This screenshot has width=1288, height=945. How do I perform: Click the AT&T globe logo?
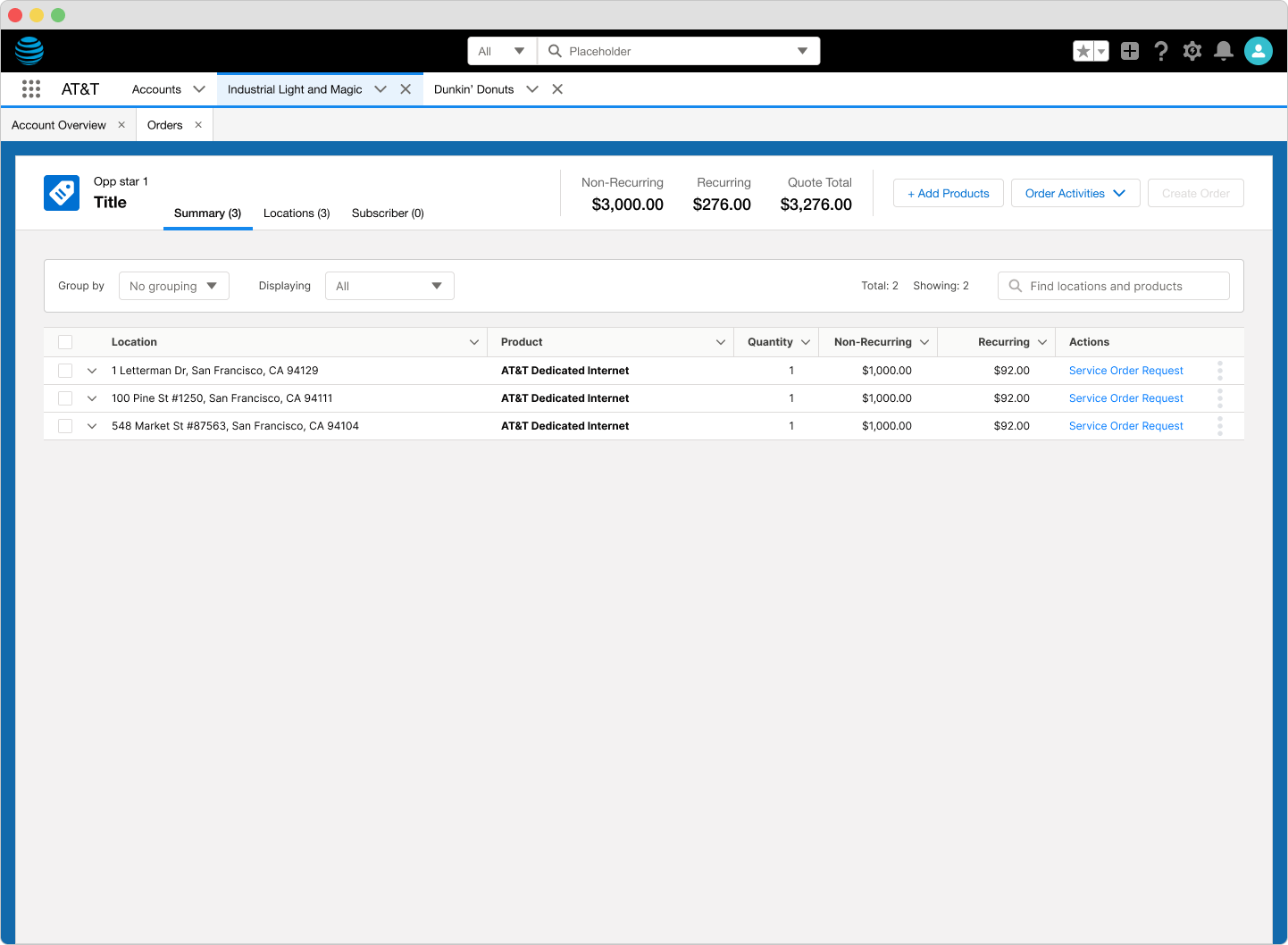point(29,51)
